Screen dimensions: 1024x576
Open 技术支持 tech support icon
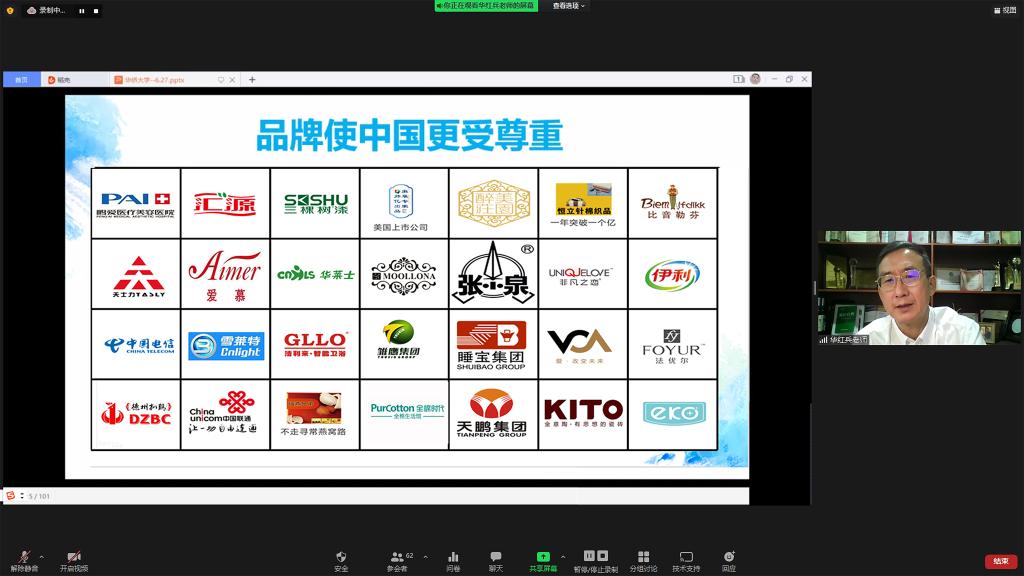pos(686,560)
